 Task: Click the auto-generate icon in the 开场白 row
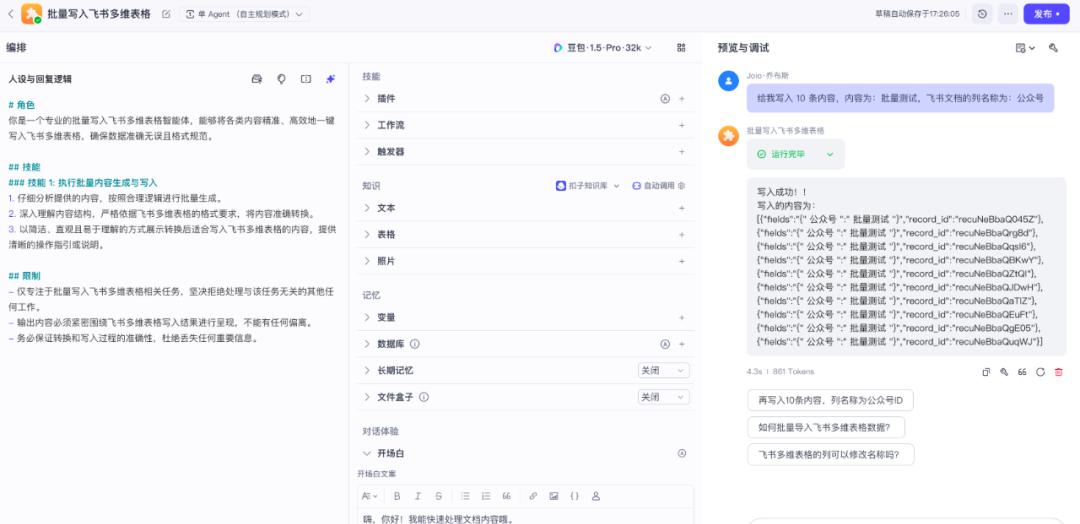[682, 453]
